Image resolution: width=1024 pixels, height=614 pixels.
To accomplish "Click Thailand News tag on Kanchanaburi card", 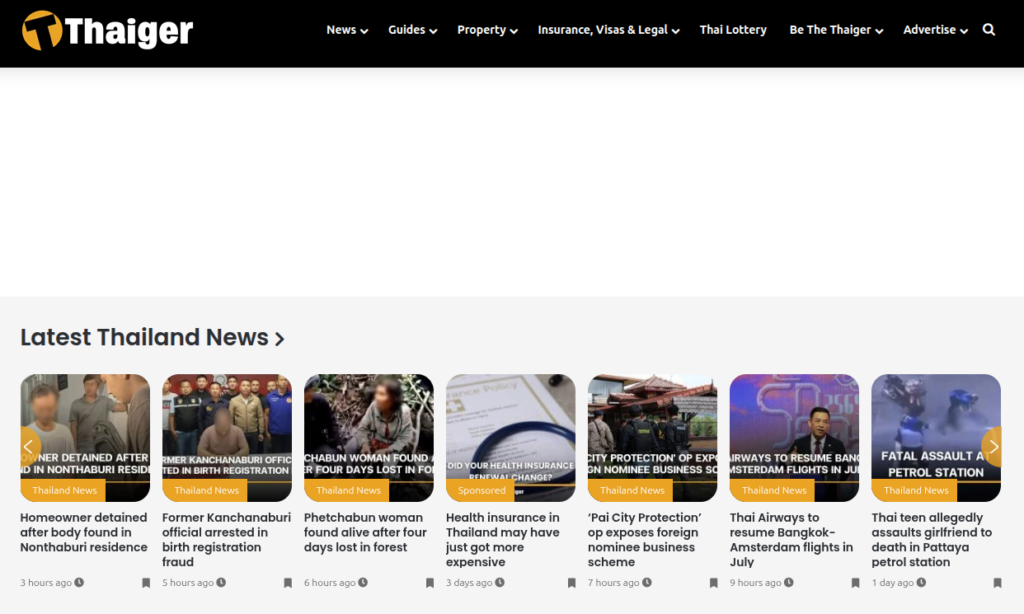I will [204, 491].
